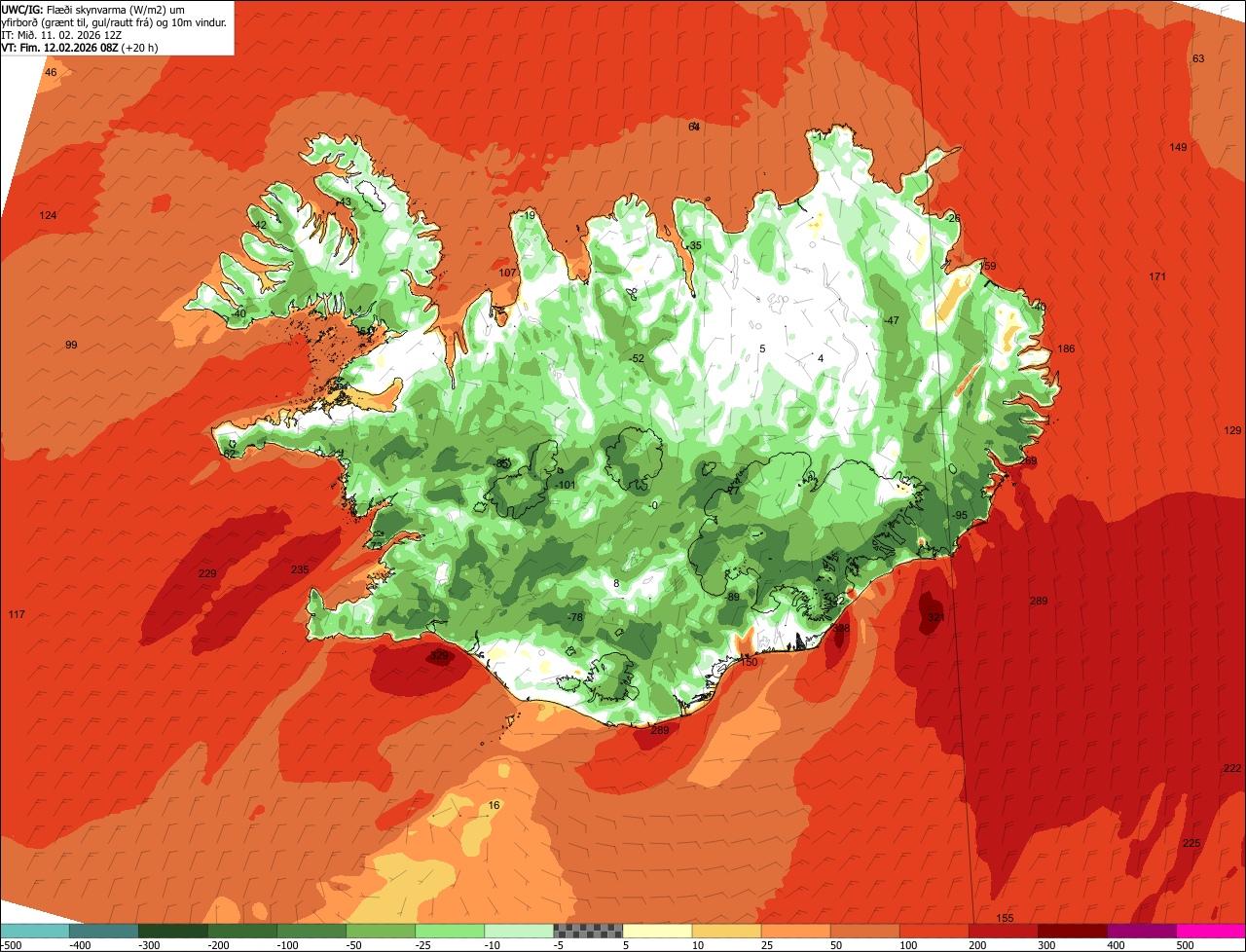Click the legend label "100"
The image size is (1246, 952).
(x=907, y=945)
